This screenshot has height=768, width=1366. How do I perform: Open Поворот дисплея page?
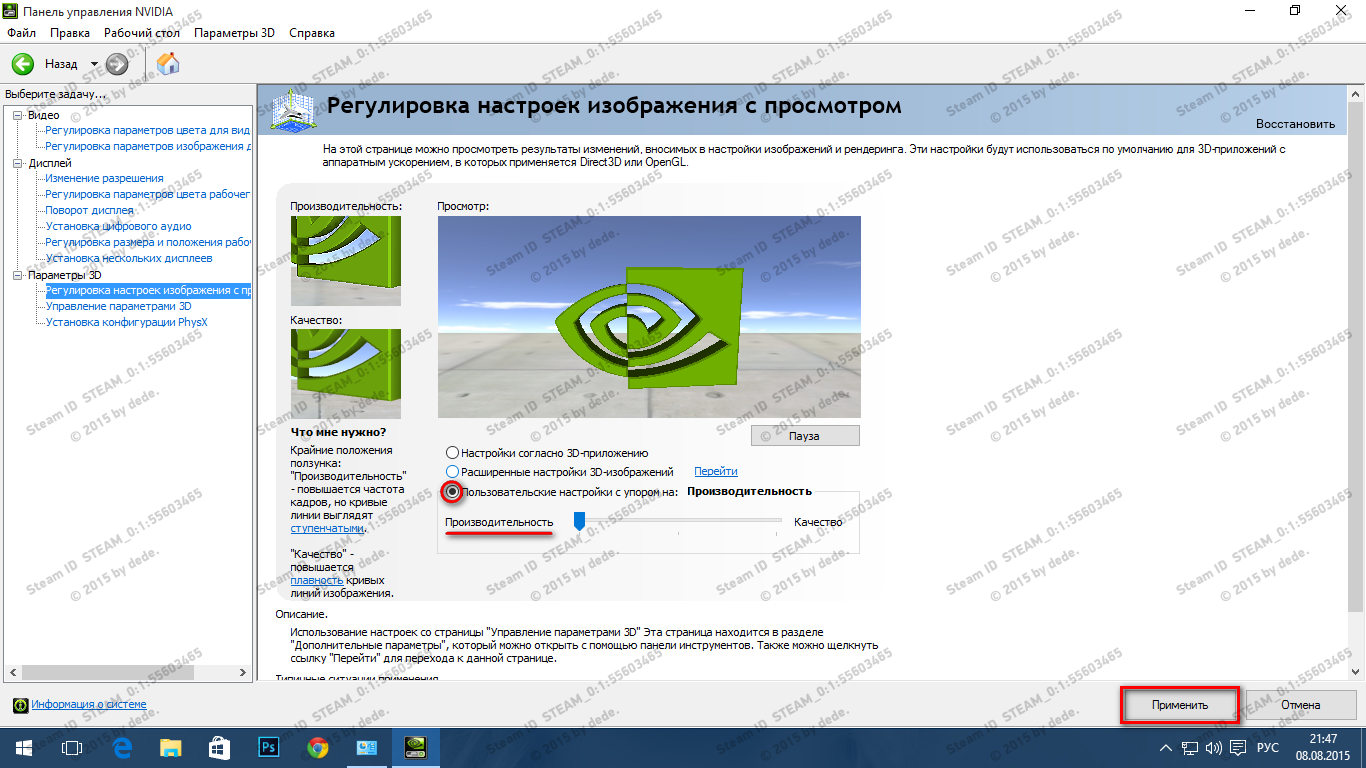tap(89, 211)
